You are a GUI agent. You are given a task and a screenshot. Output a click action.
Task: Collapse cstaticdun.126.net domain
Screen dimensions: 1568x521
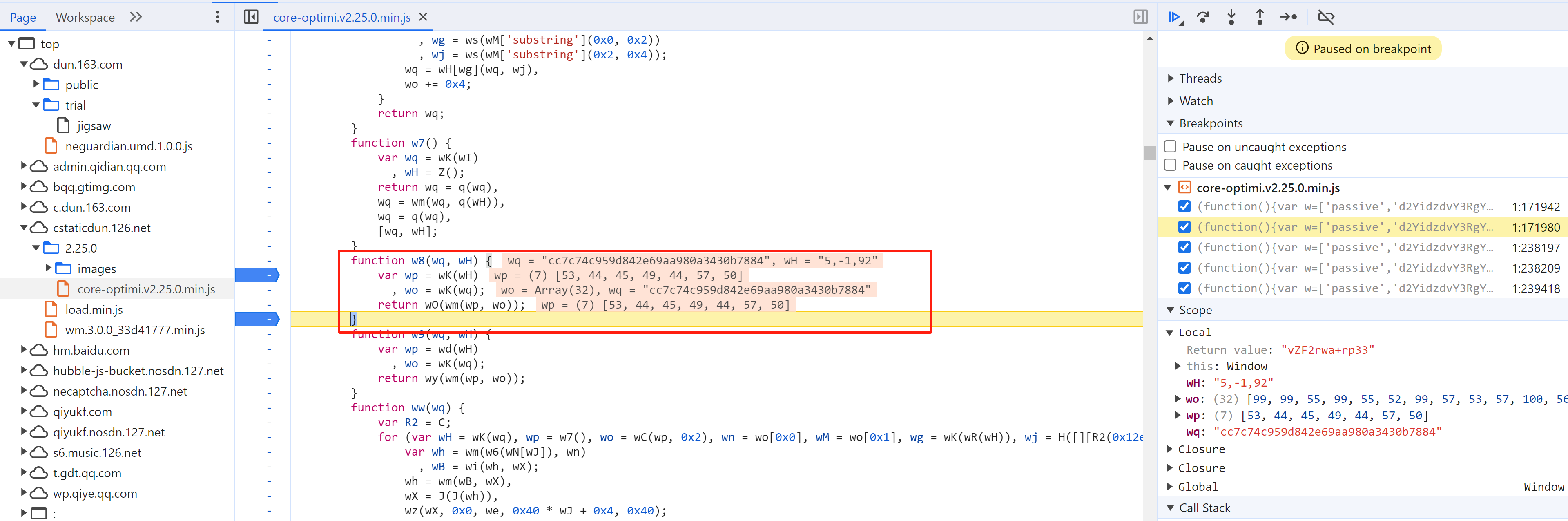24,227
